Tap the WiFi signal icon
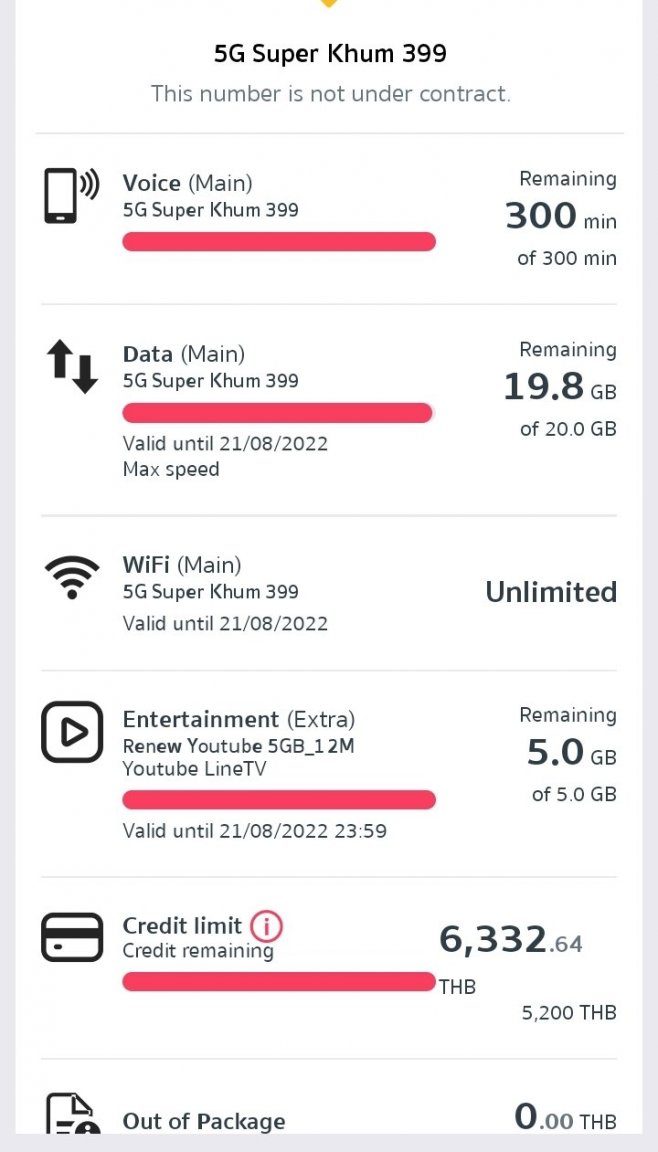 click(71, 577)
